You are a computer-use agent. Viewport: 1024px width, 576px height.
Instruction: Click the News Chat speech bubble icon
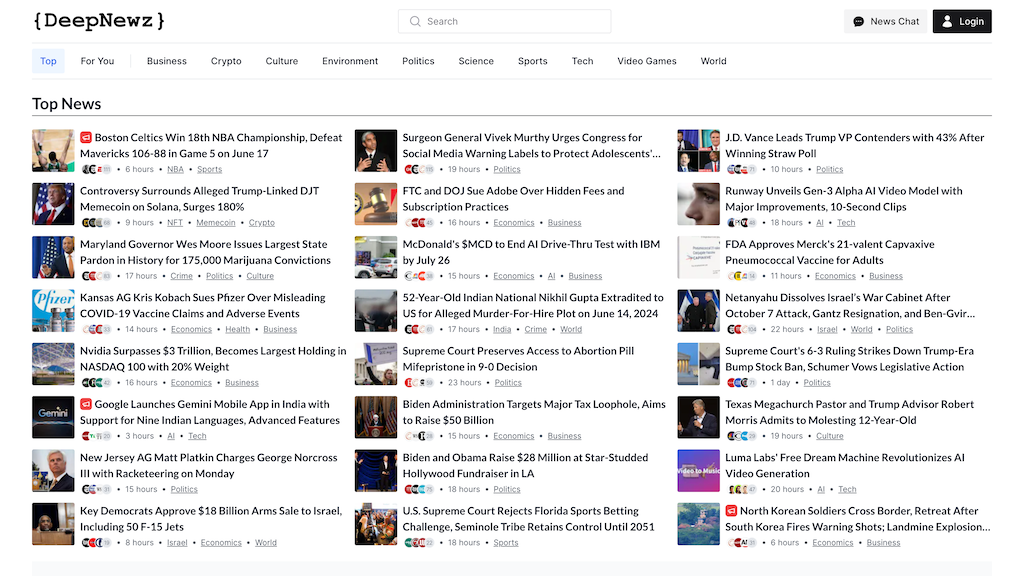(858, 21)
